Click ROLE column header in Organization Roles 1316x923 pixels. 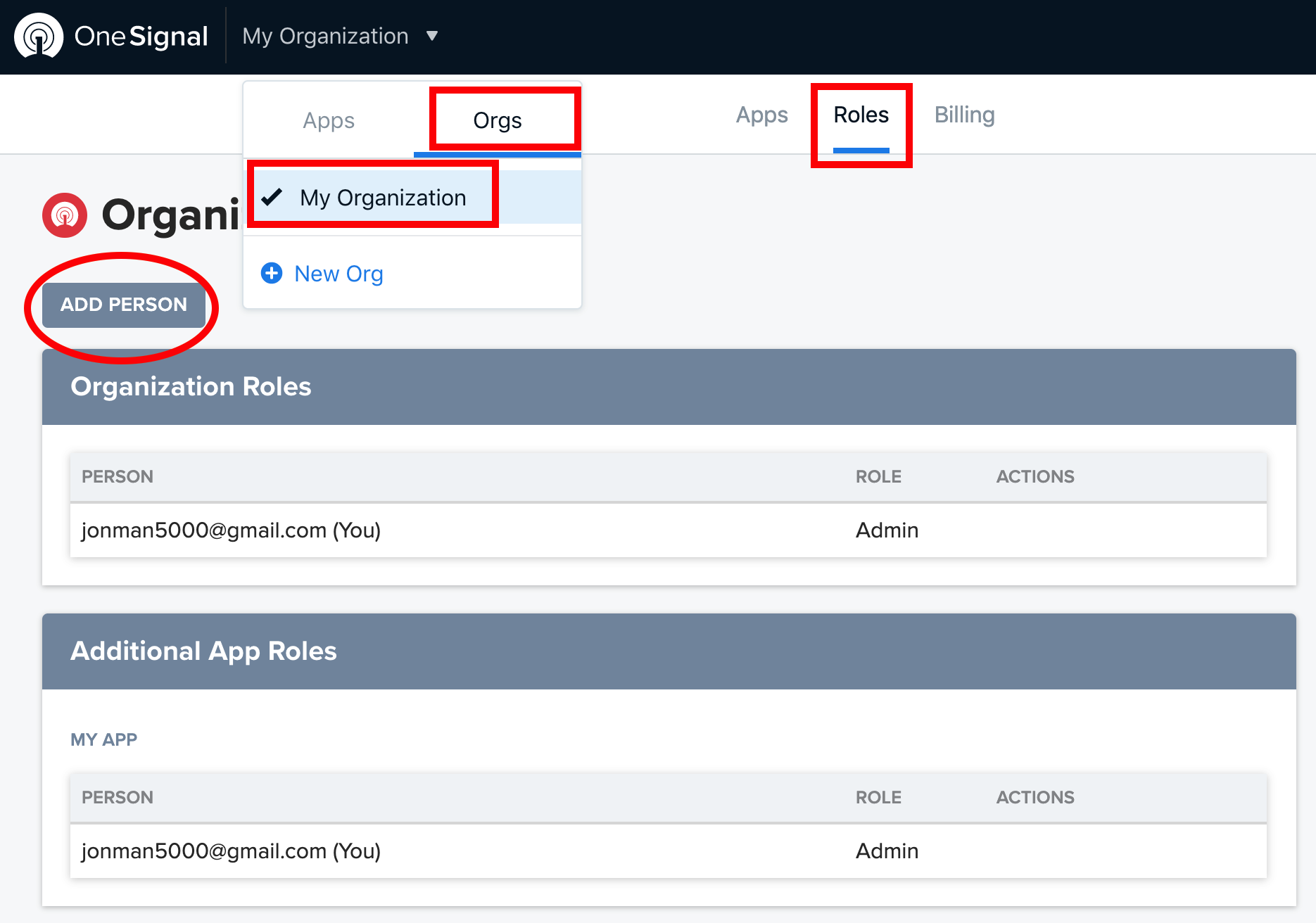(878, 476)
